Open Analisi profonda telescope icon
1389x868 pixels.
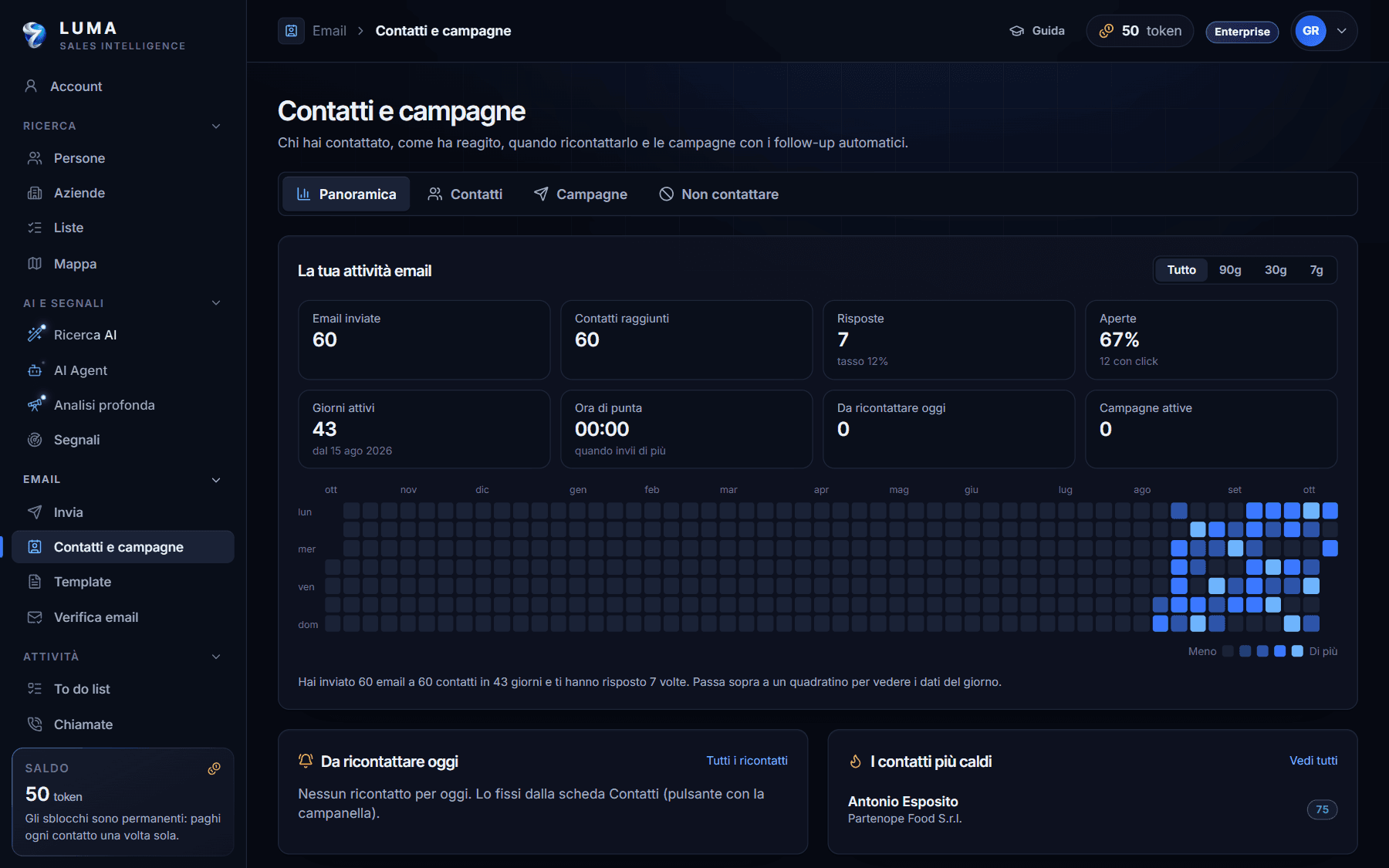pyautogui.click(x=35, y=404)
